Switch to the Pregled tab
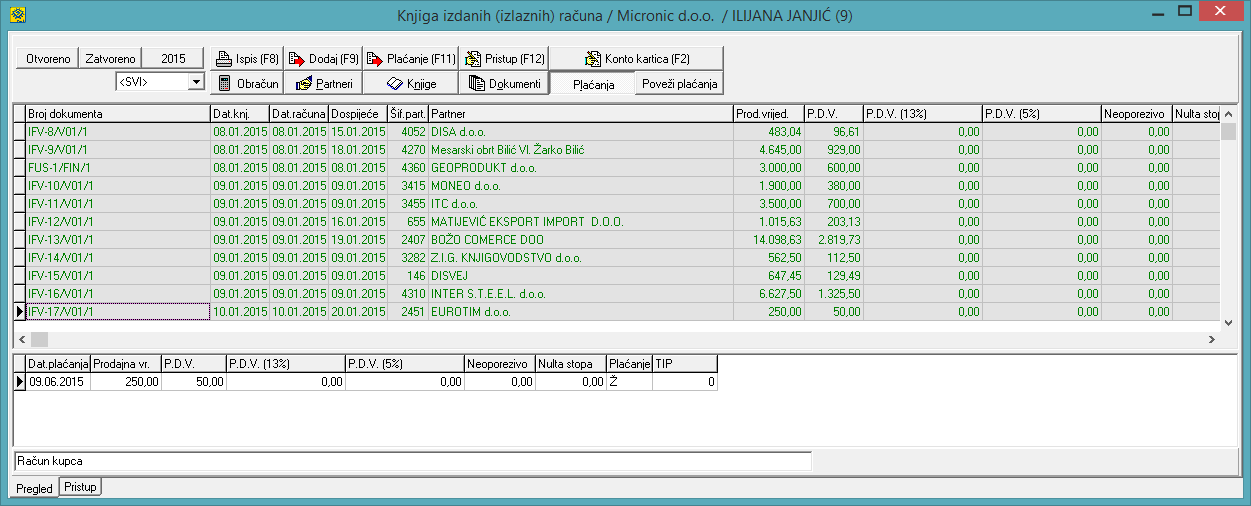This screenshot has height=506, width=1251. pos(34,488)
